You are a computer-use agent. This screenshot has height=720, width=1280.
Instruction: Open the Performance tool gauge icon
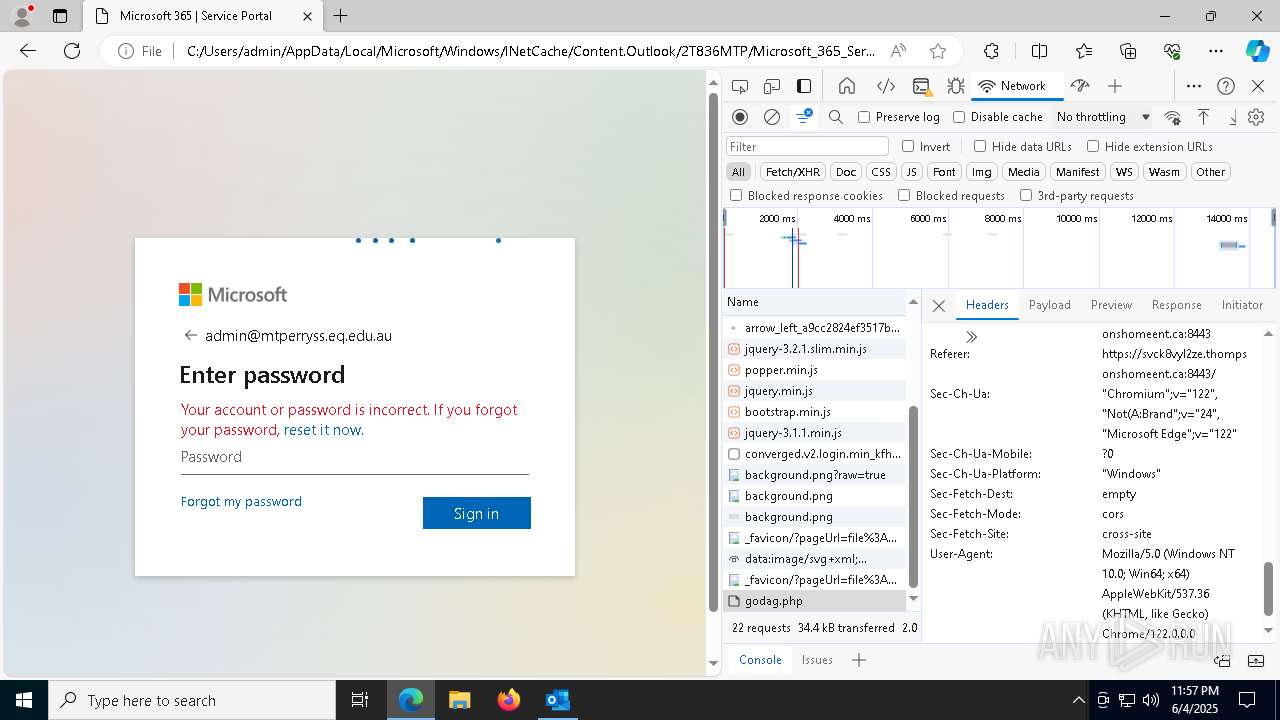(1079, 86)
